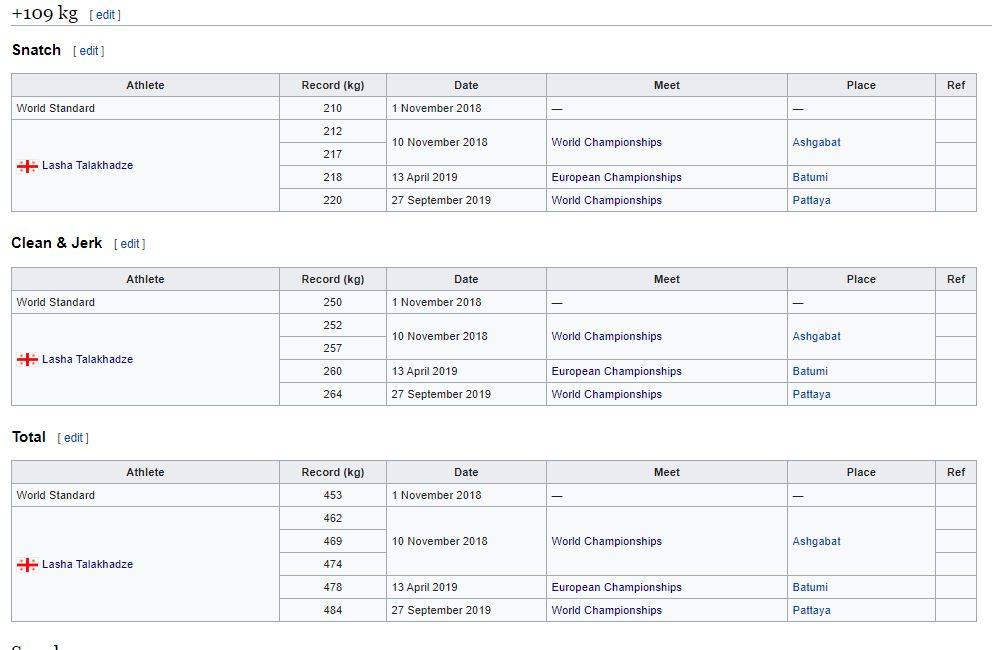Edit the Clean & Jerk section

coord(130,244)
